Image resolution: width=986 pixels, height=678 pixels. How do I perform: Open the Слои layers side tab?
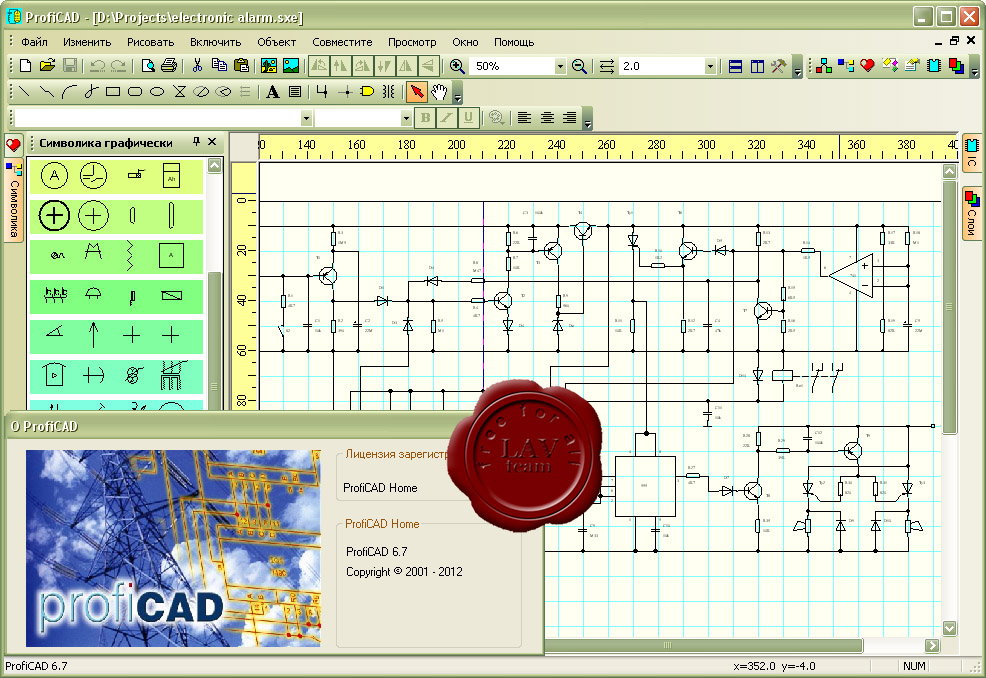pos(972,214)
